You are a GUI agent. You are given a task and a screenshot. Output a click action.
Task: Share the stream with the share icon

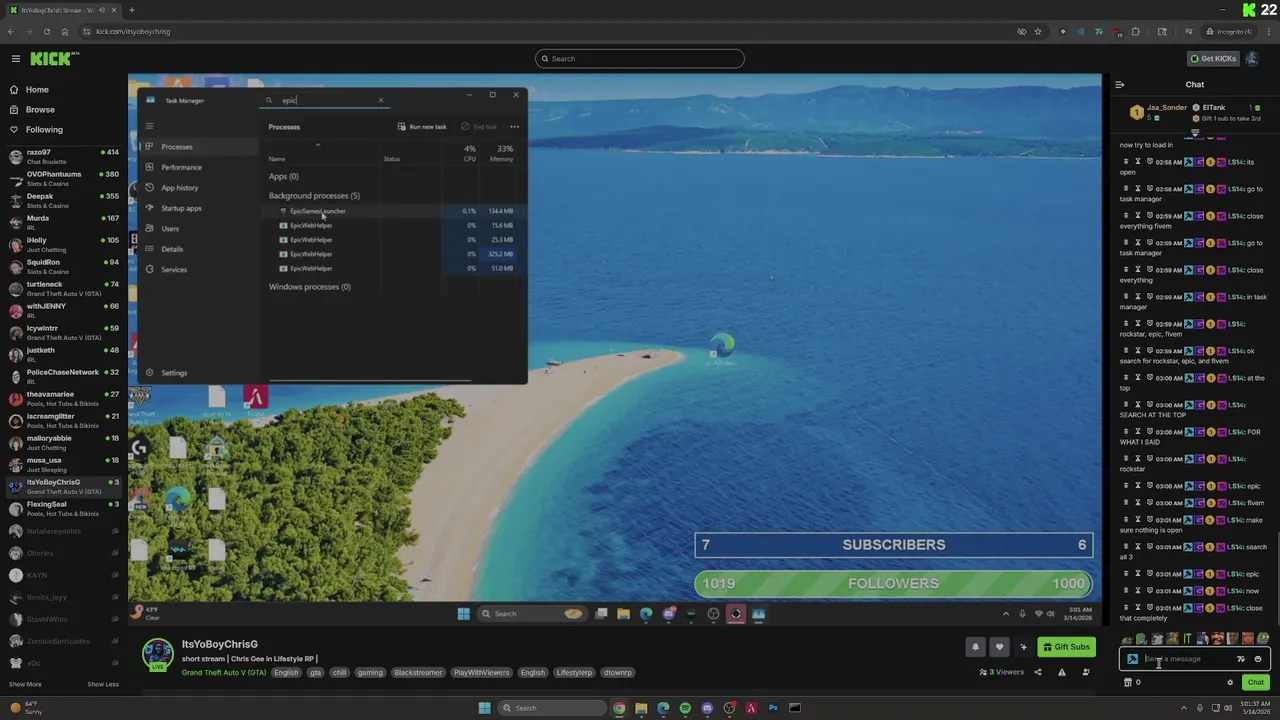pyautogui.click(x=1037, y=672)
